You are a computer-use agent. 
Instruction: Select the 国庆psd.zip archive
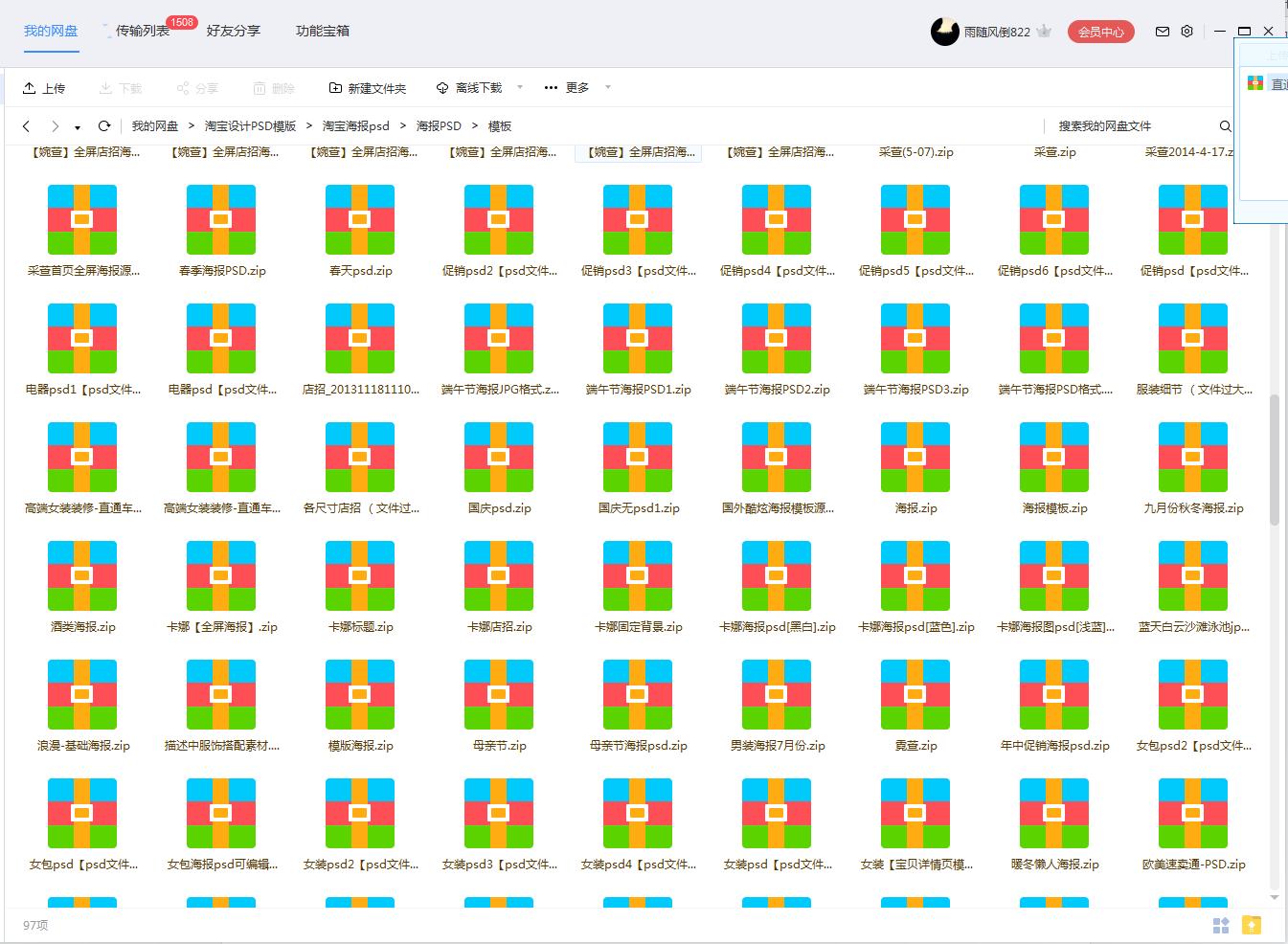498,457
